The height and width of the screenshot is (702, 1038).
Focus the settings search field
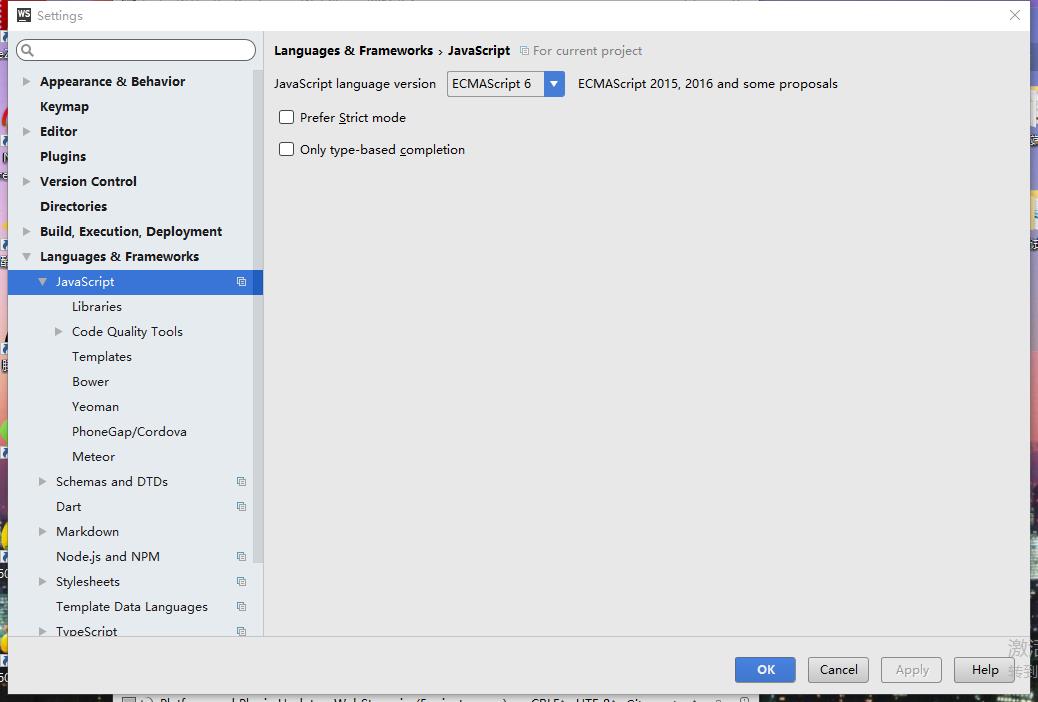pos(136,50)
